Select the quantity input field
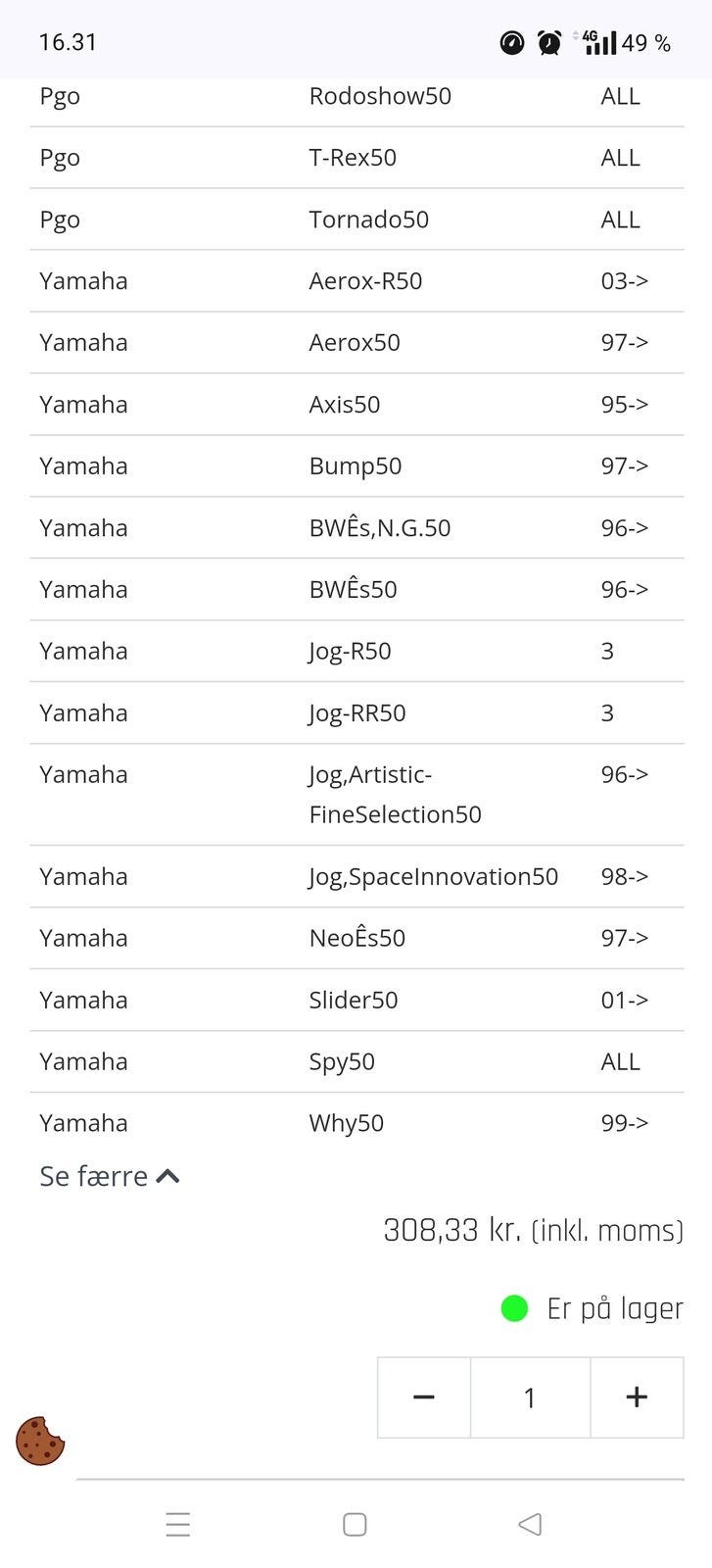The height and width of the screenshot is (1568, 712). pyautogui.click(x=530, y=1397)
